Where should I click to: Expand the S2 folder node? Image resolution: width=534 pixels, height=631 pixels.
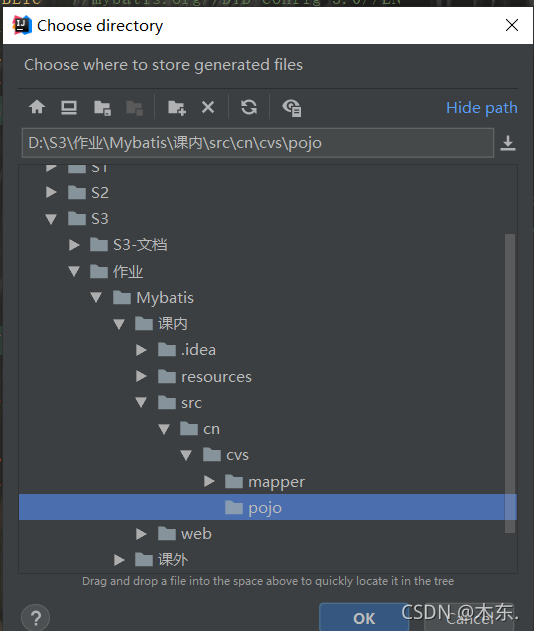(51, 192)
